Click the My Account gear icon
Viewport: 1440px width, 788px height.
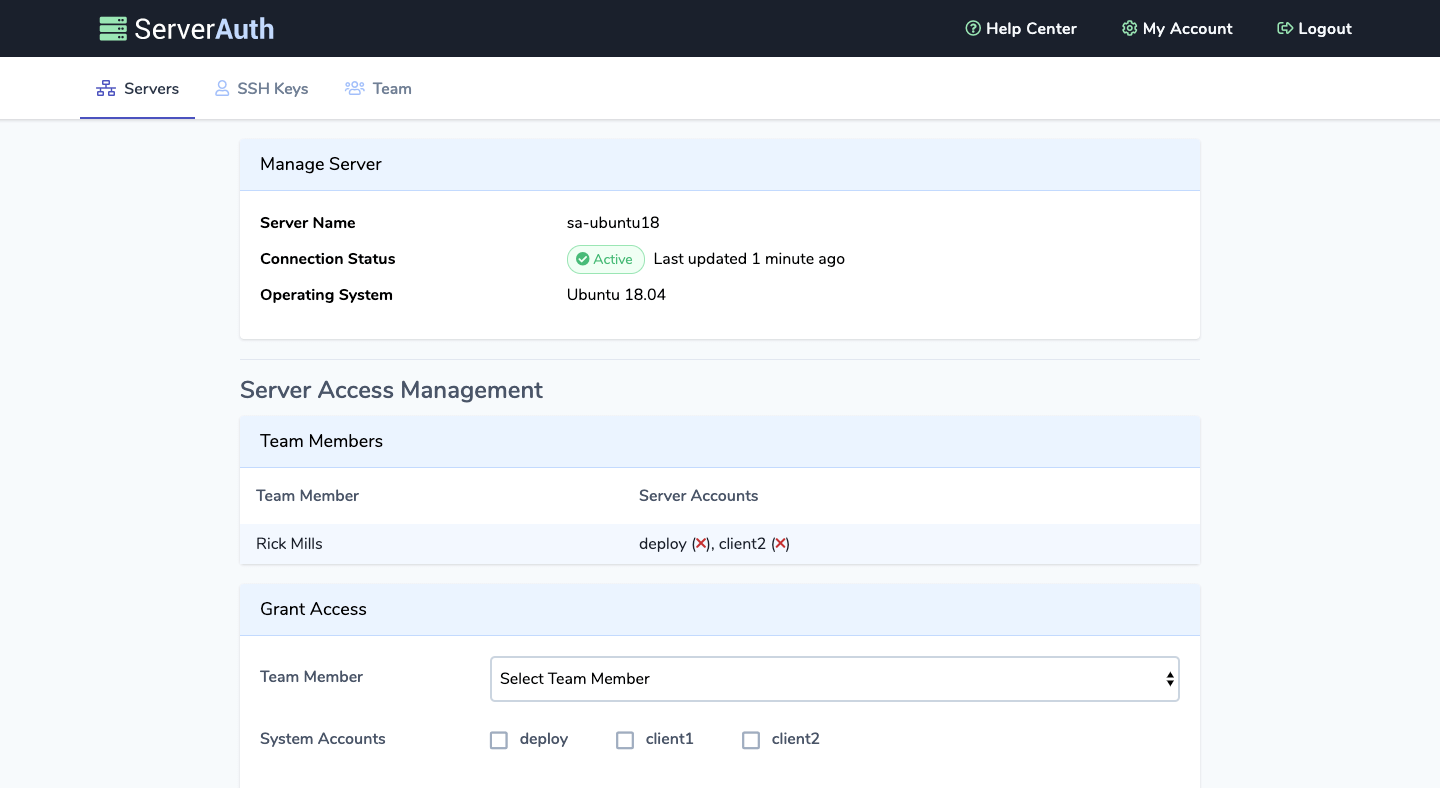pyautogui.click(x=1129, y=28)
